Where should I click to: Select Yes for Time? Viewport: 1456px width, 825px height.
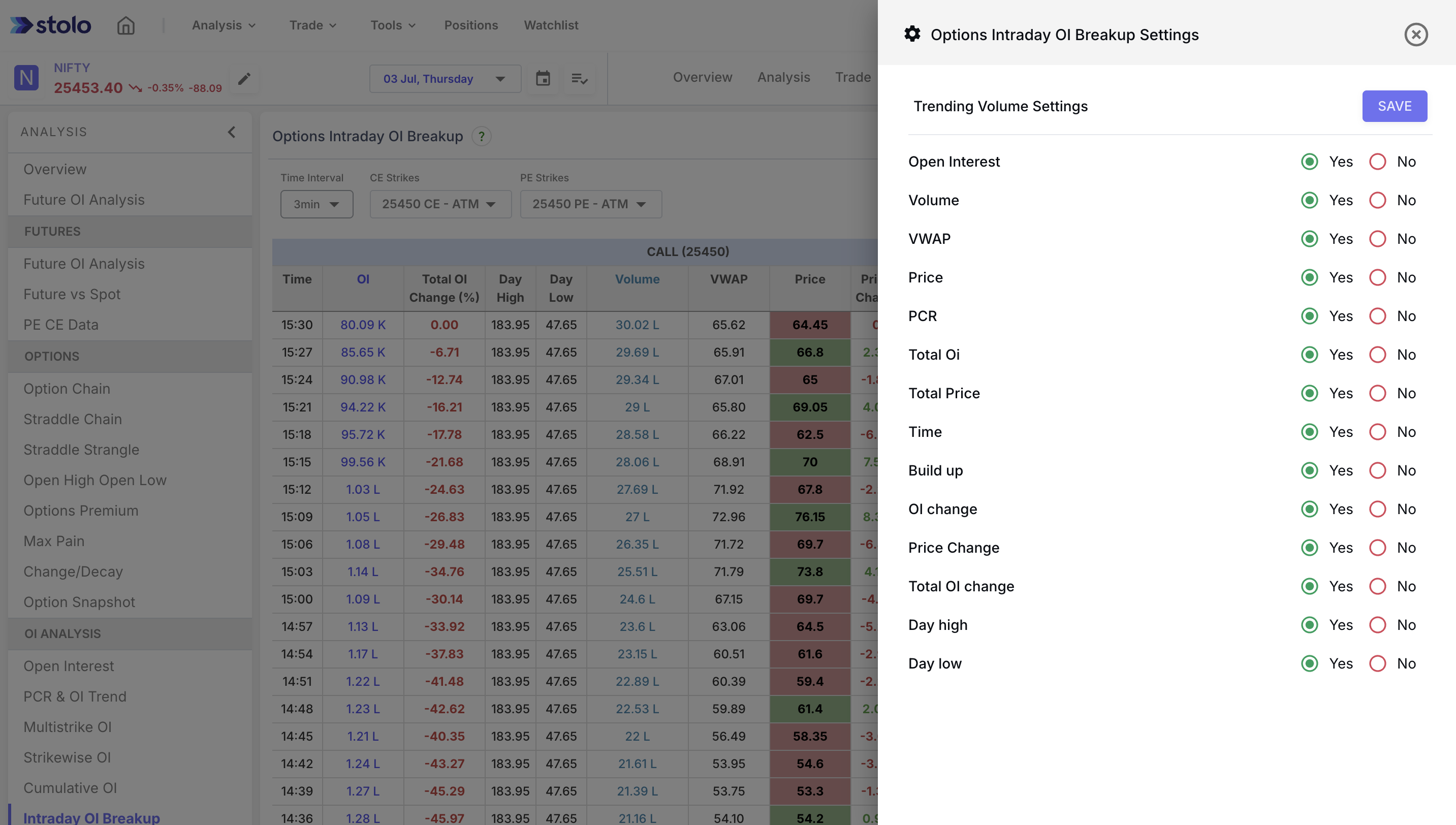pos(1309,432)
